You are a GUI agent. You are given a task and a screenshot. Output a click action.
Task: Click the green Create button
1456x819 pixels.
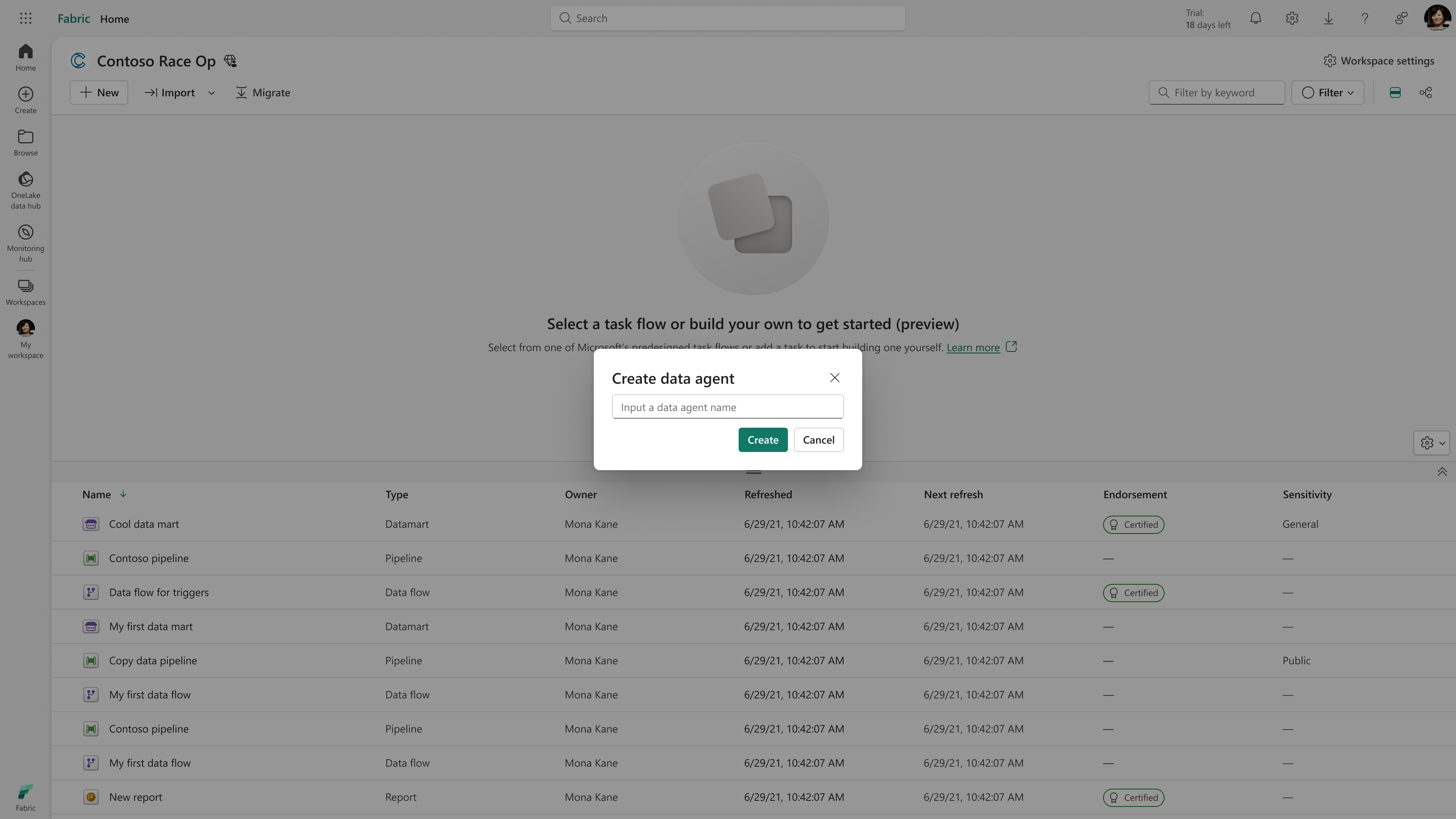[x=763, y=440]
